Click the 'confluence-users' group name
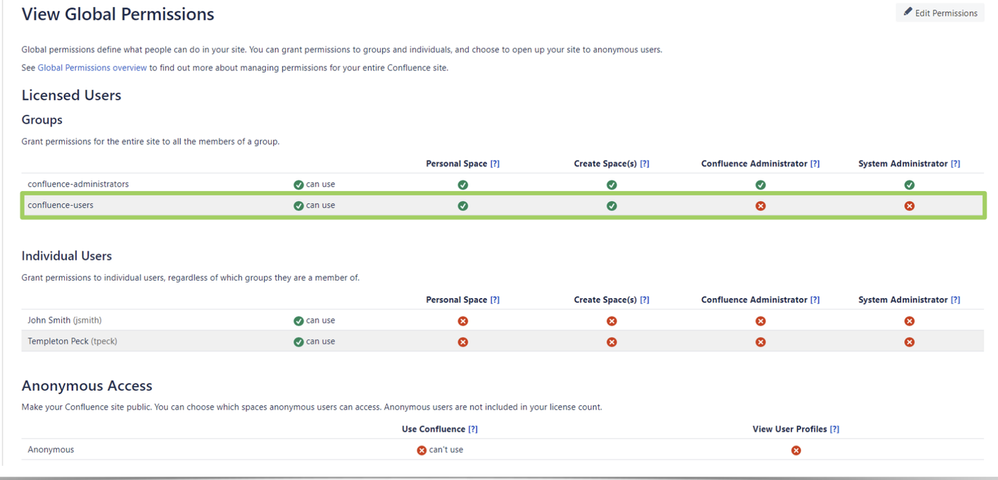Viewport: 998px width, 480px height. click(60, 205)
